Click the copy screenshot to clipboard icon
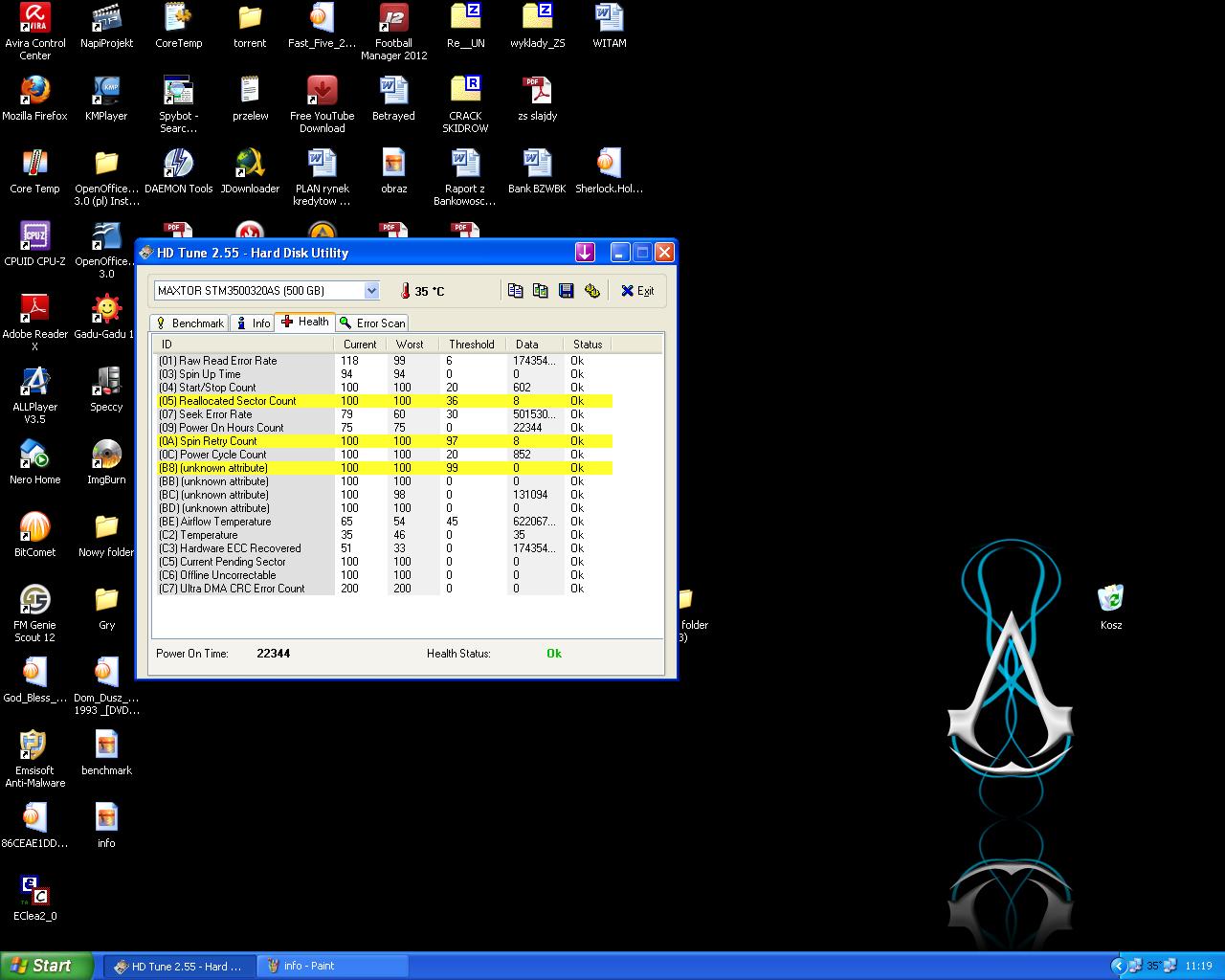Viewport: 1225px width, 980px height. point(541,291)
